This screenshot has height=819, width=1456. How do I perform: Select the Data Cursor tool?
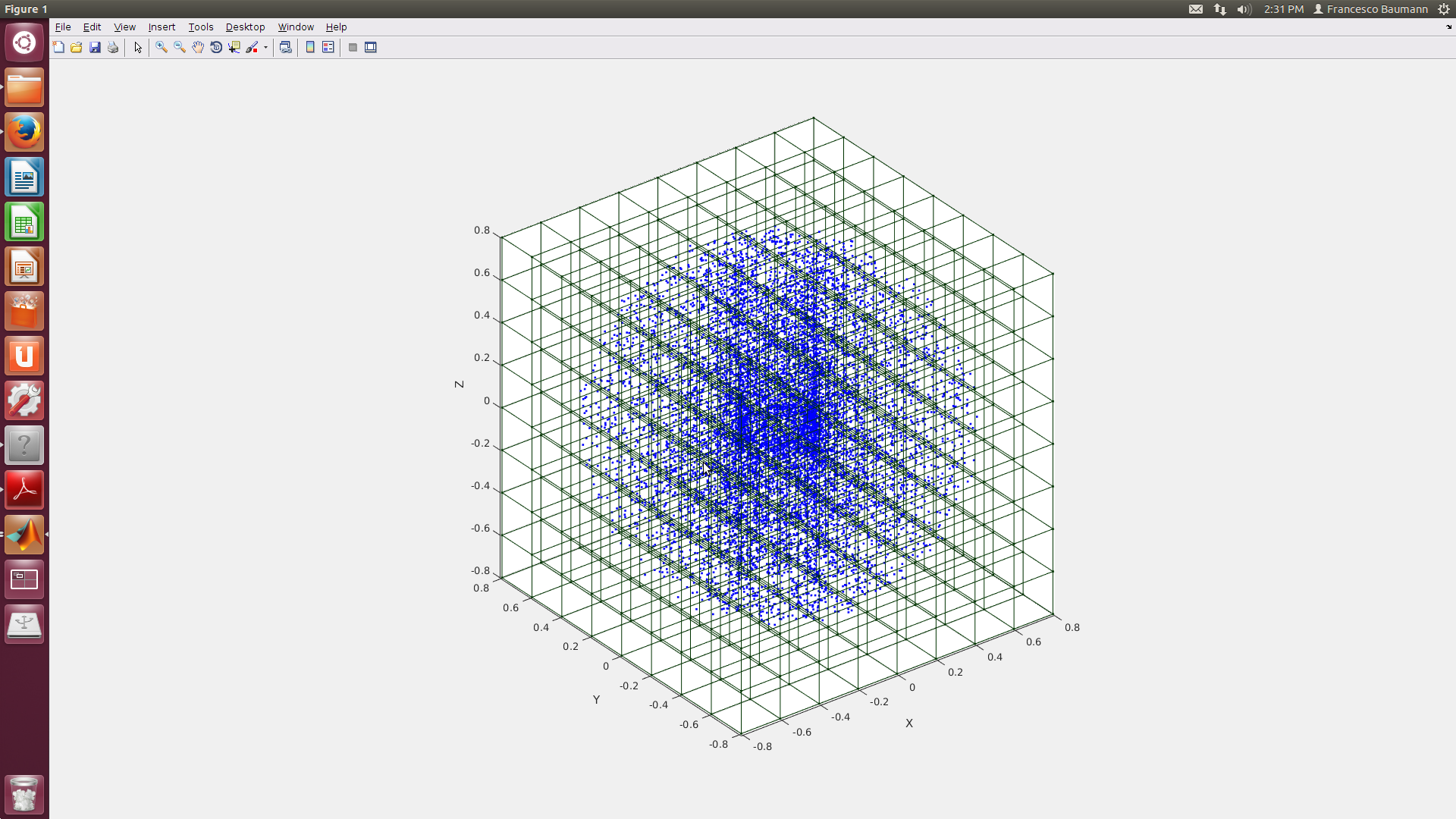[x=234, y=47]
